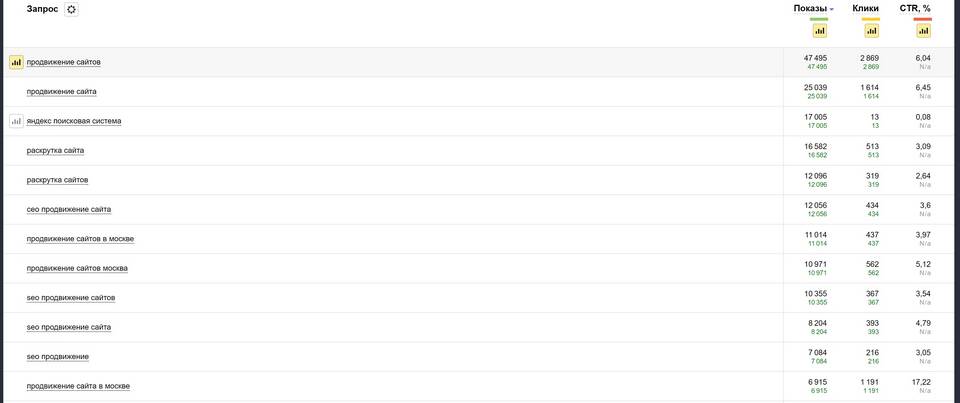Viewport: 960px width, 403px height.
Task: Open query раскрутка сайтов
Action: 58,180
